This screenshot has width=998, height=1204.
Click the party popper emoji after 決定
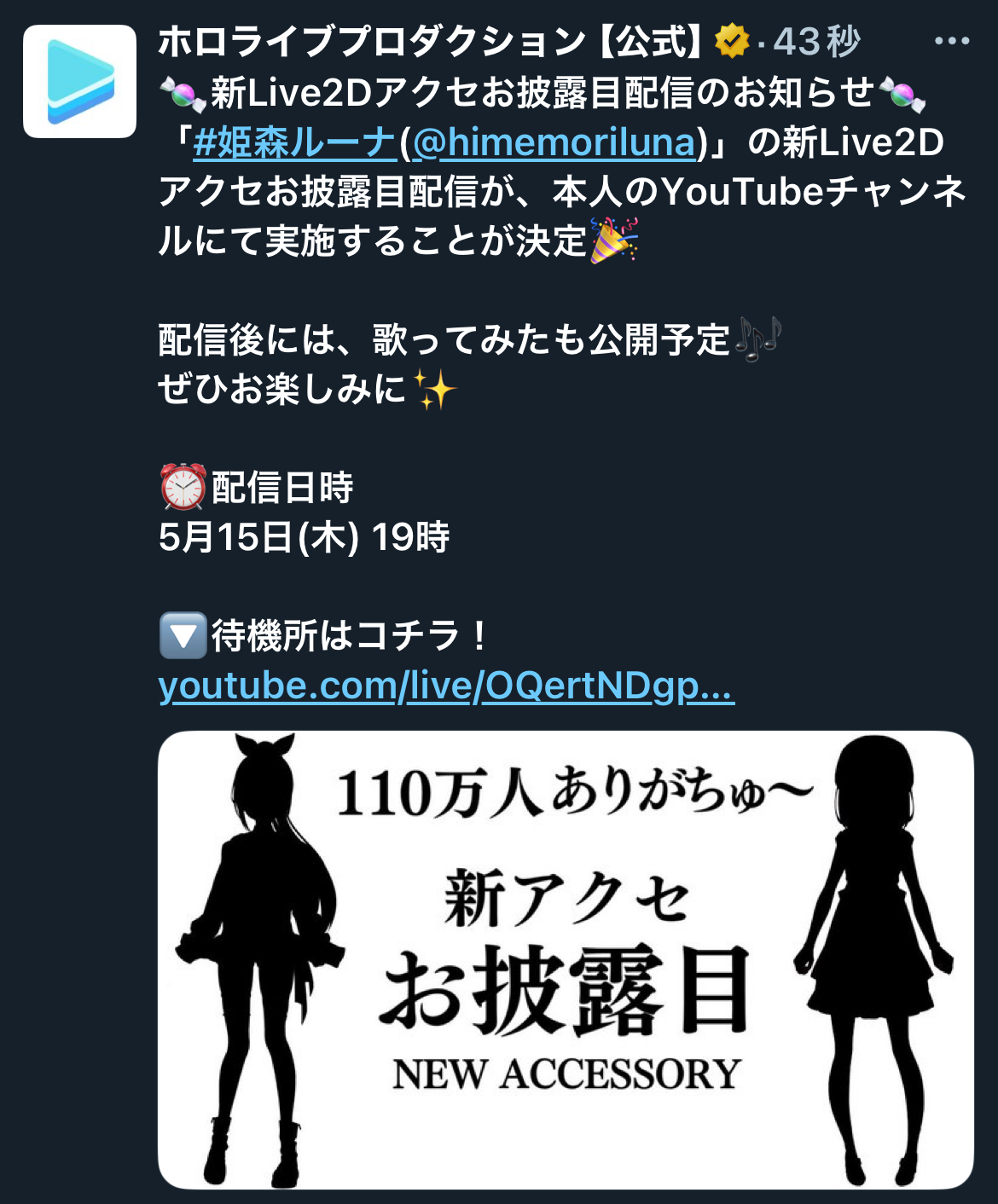click(x=615, y=240)
